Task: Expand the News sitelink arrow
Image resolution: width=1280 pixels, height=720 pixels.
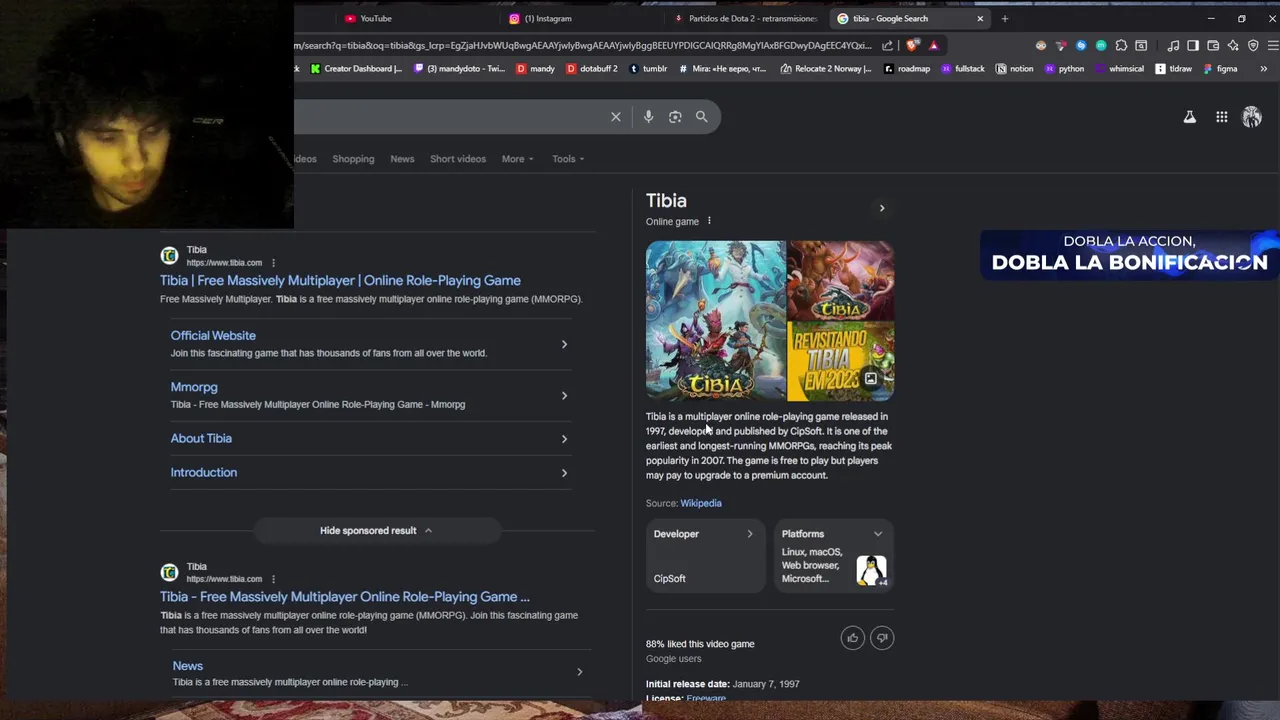Action: [x=579, y=672]
